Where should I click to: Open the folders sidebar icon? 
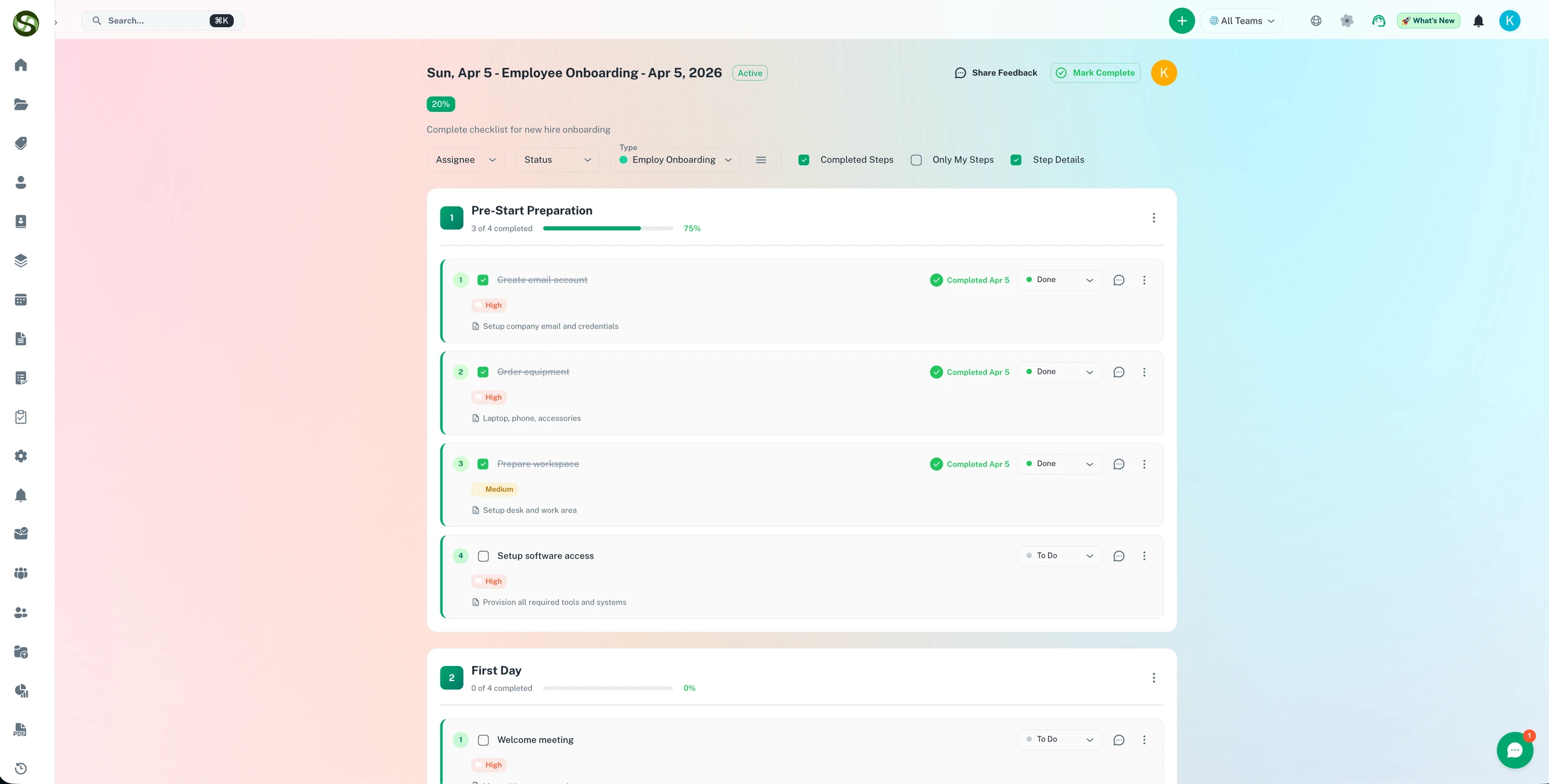21,104
